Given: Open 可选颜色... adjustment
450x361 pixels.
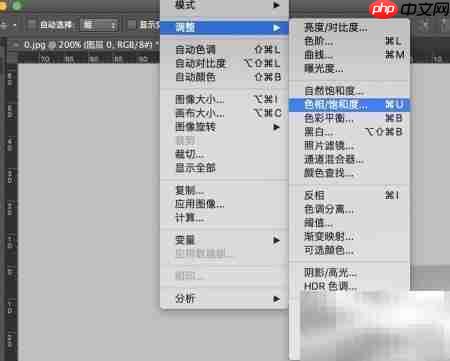Looking at the screenshot, I should (349, 250).
